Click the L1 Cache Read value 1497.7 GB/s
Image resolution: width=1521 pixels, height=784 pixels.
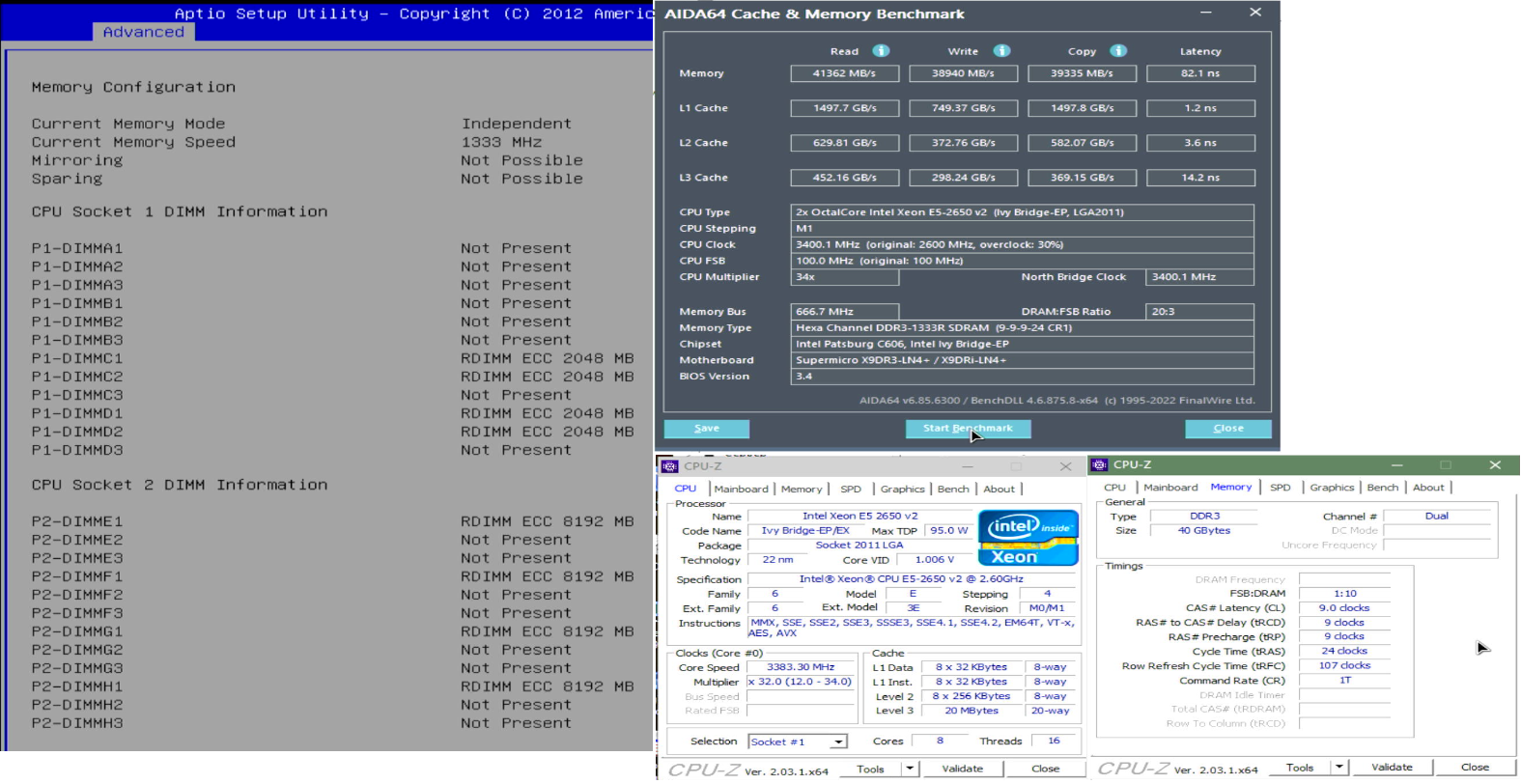[x=844, y=108]
